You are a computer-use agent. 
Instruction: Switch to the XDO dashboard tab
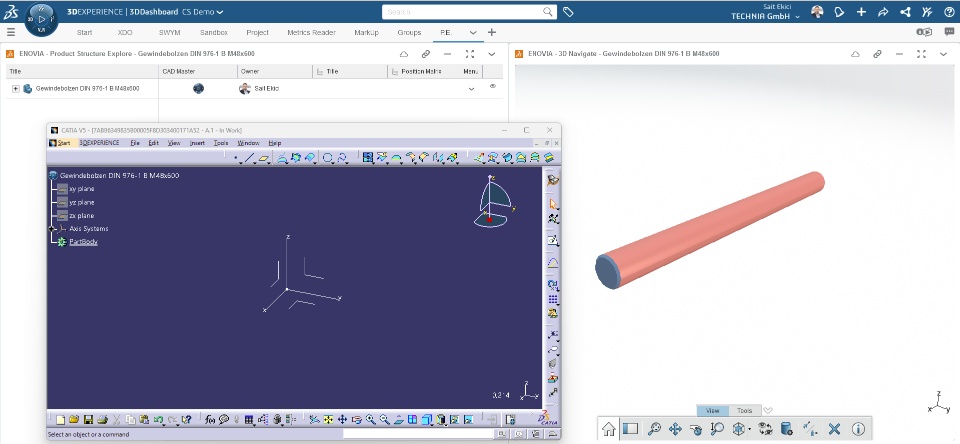(x=124, y=32)
